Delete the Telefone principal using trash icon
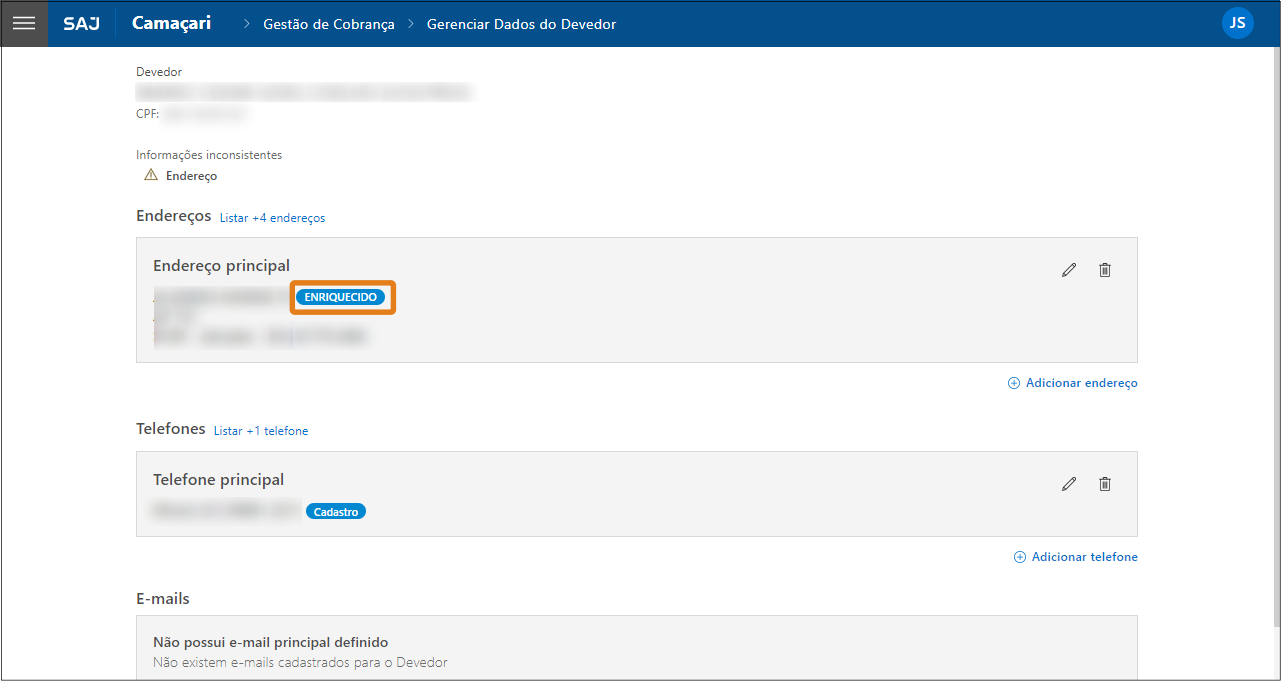The image size is (1282, 681). pyautogui.click(x=1105, y=484)
